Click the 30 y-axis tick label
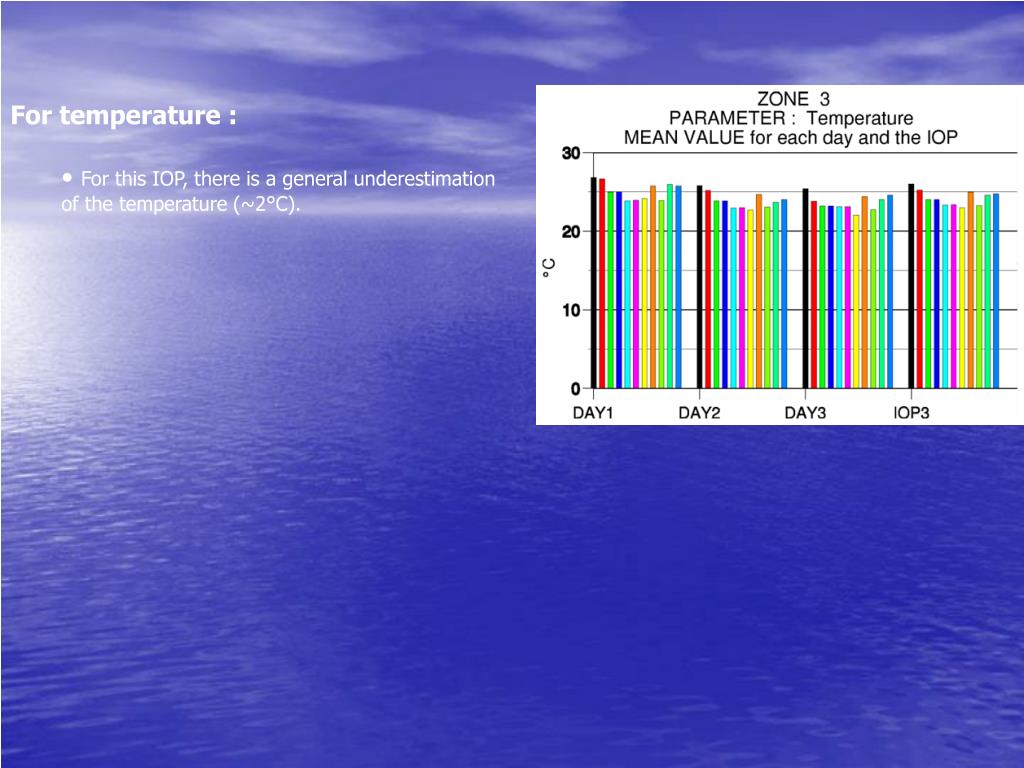Screen dimensions: 1024x768 571,153
